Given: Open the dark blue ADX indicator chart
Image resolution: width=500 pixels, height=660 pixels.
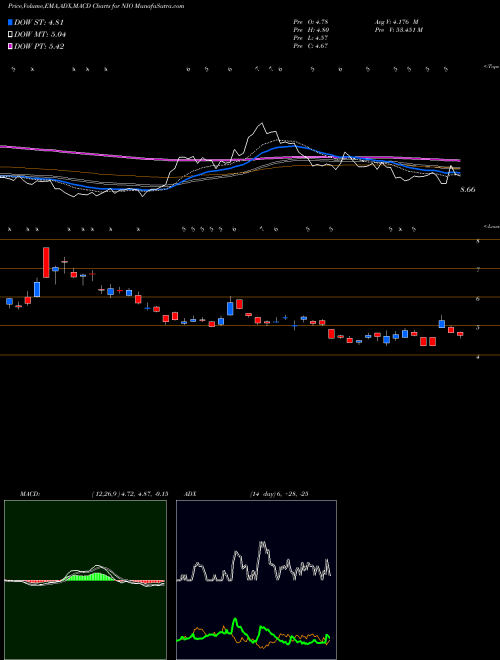Looking at the screenshot, I should [x=256, y=580].
